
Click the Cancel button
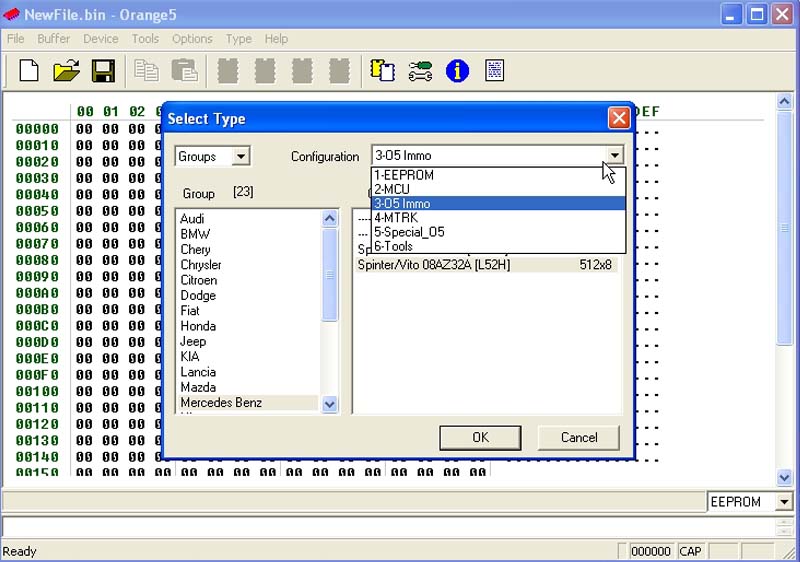coord(579,438)
